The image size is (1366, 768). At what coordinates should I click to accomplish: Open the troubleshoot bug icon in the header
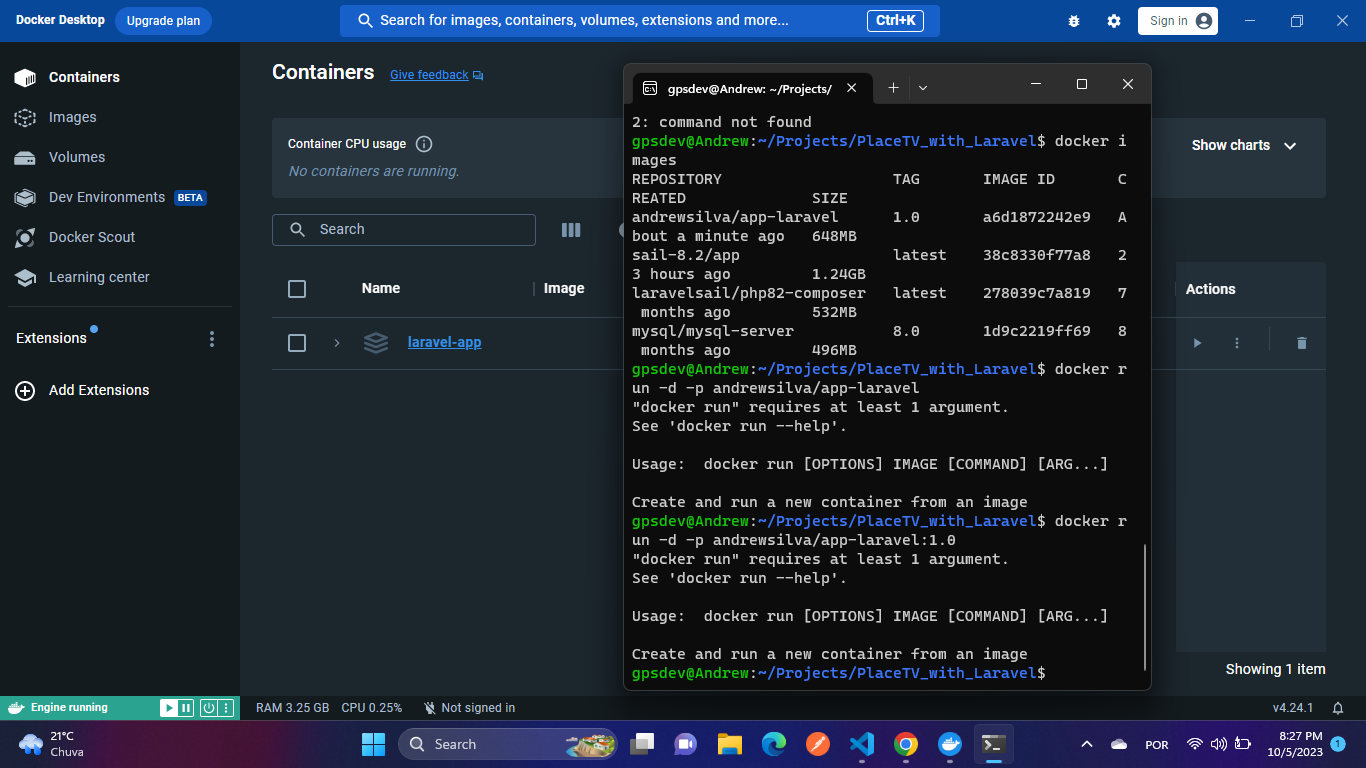[x=1074, y=21]
